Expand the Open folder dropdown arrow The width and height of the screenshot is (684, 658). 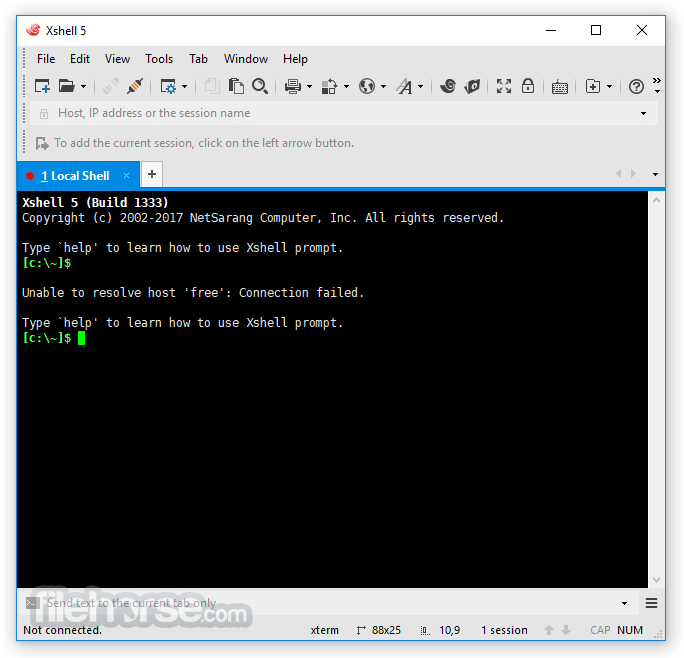coord(83,87)
